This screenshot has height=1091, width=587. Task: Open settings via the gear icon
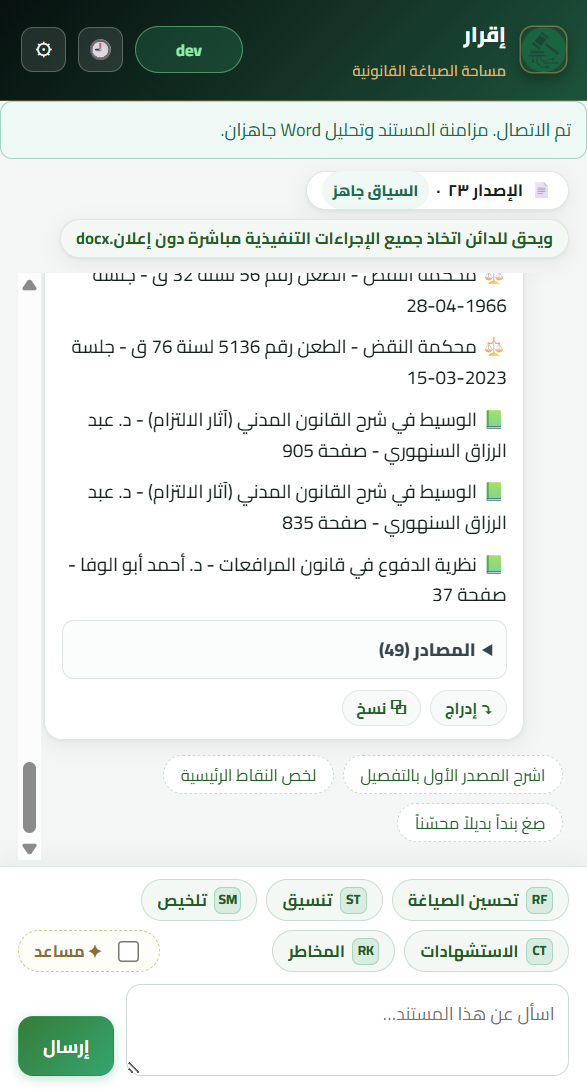[x=43, y=49]
